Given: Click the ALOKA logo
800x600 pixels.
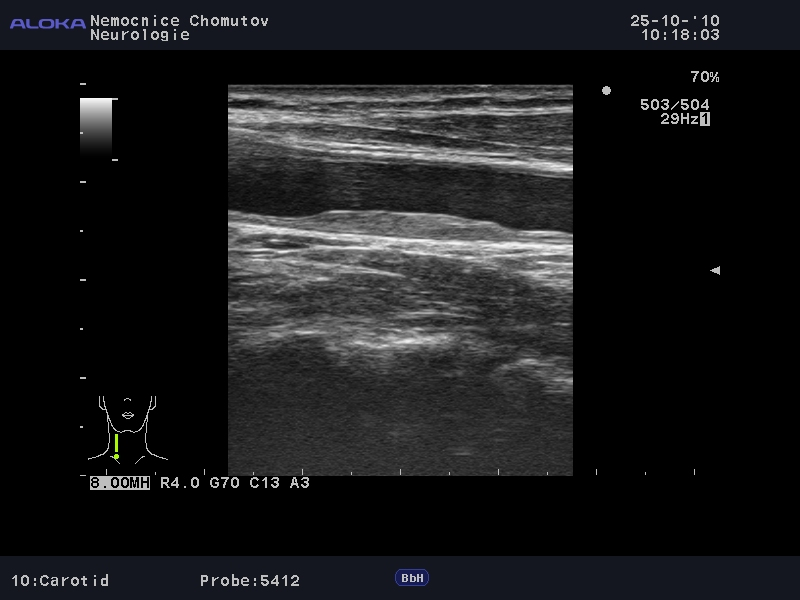Looking at the screenshot, I should tap(48, 23).
